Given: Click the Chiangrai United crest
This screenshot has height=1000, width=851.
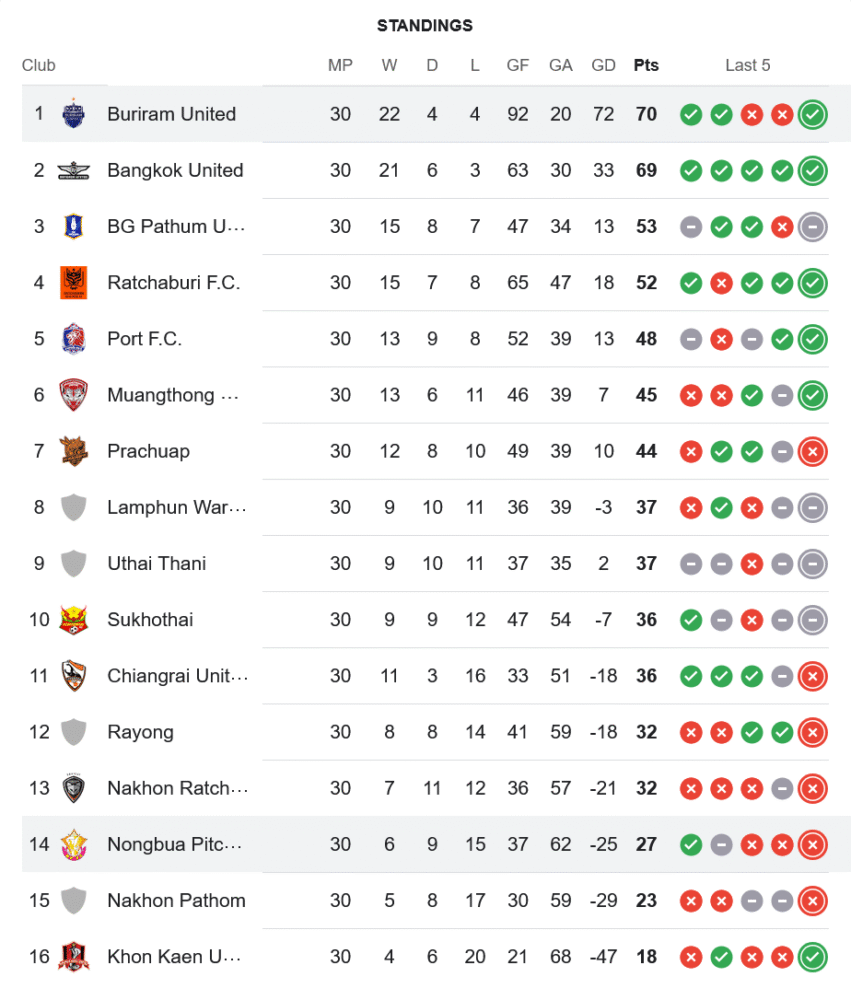Looking at the screenshot, I should pos(74,676).
